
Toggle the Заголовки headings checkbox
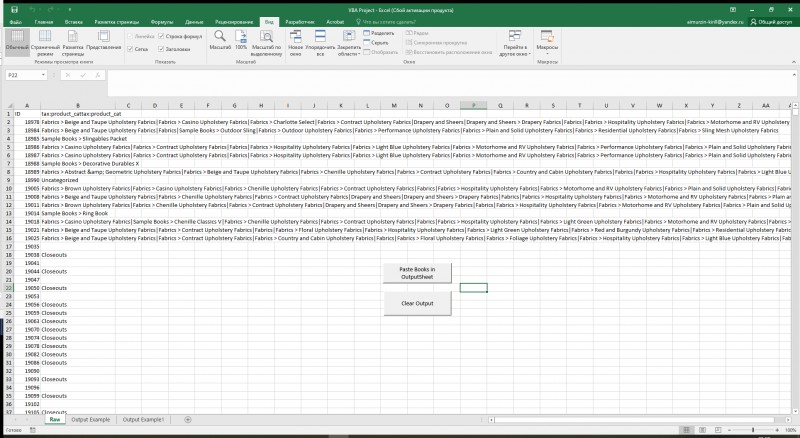click(161, 49)
